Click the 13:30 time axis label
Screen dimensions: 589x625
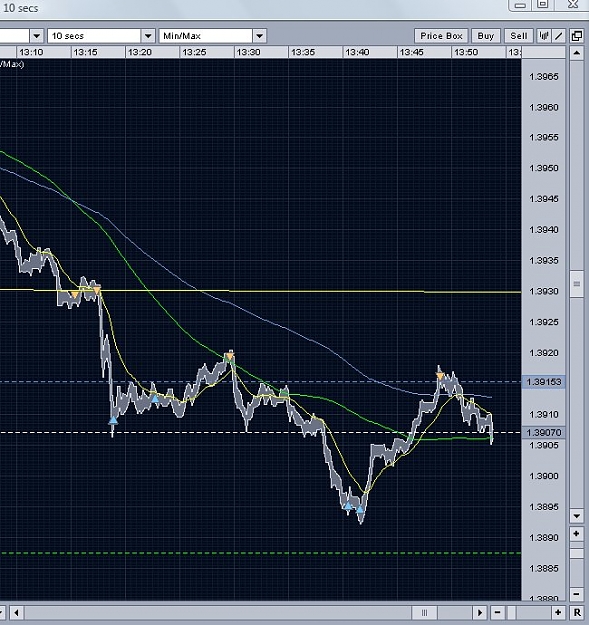coord(248,52)
